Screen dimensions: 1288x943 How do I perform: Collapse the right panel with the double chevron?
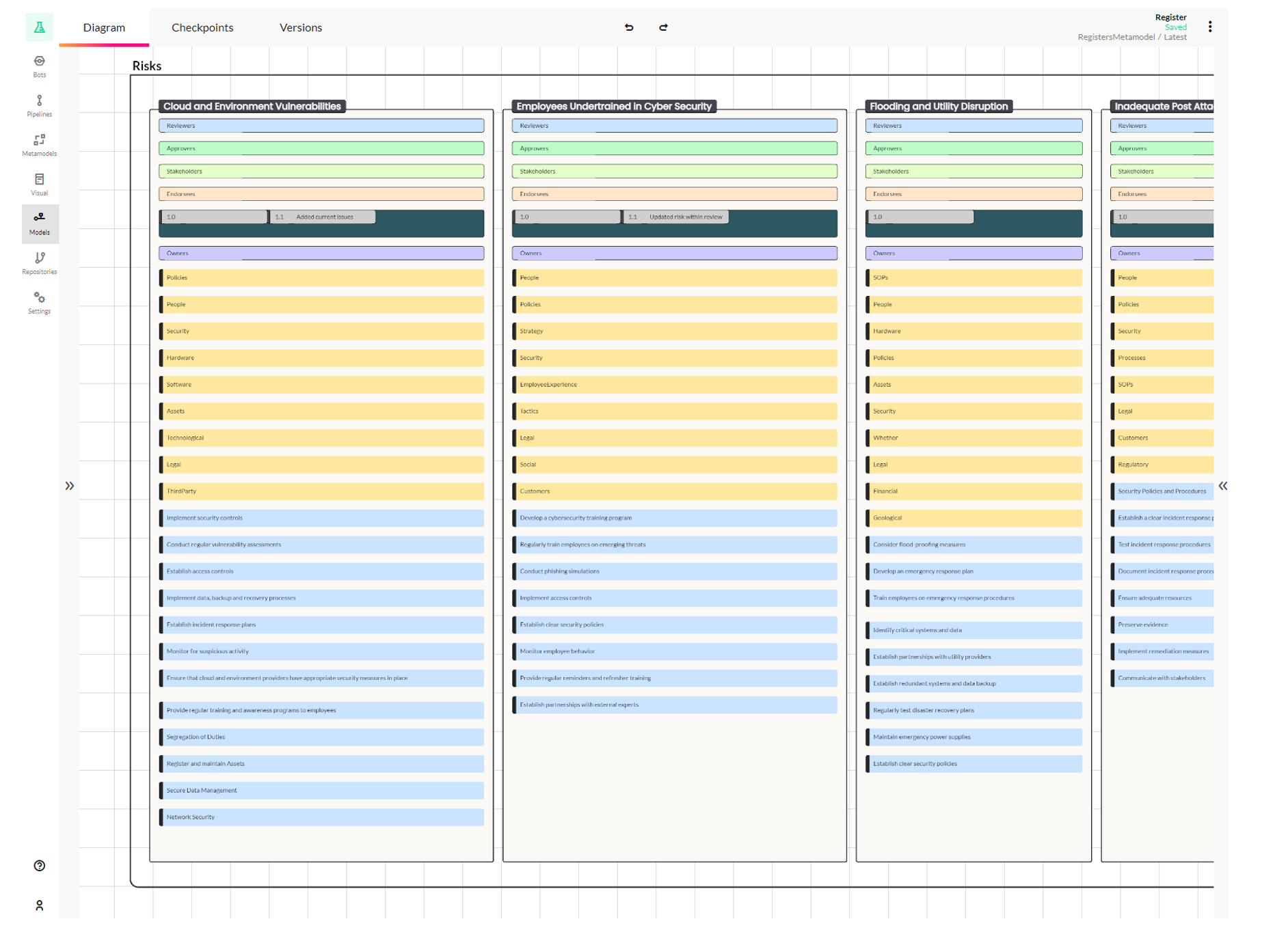pyautogui.click(x=1224, y=485)
